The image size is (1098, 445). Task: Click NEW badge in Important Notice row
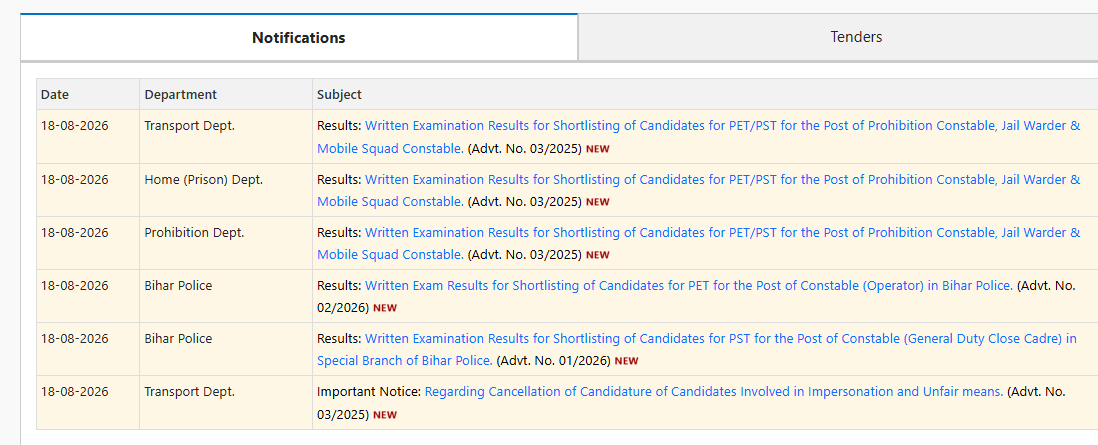point(384,415)
